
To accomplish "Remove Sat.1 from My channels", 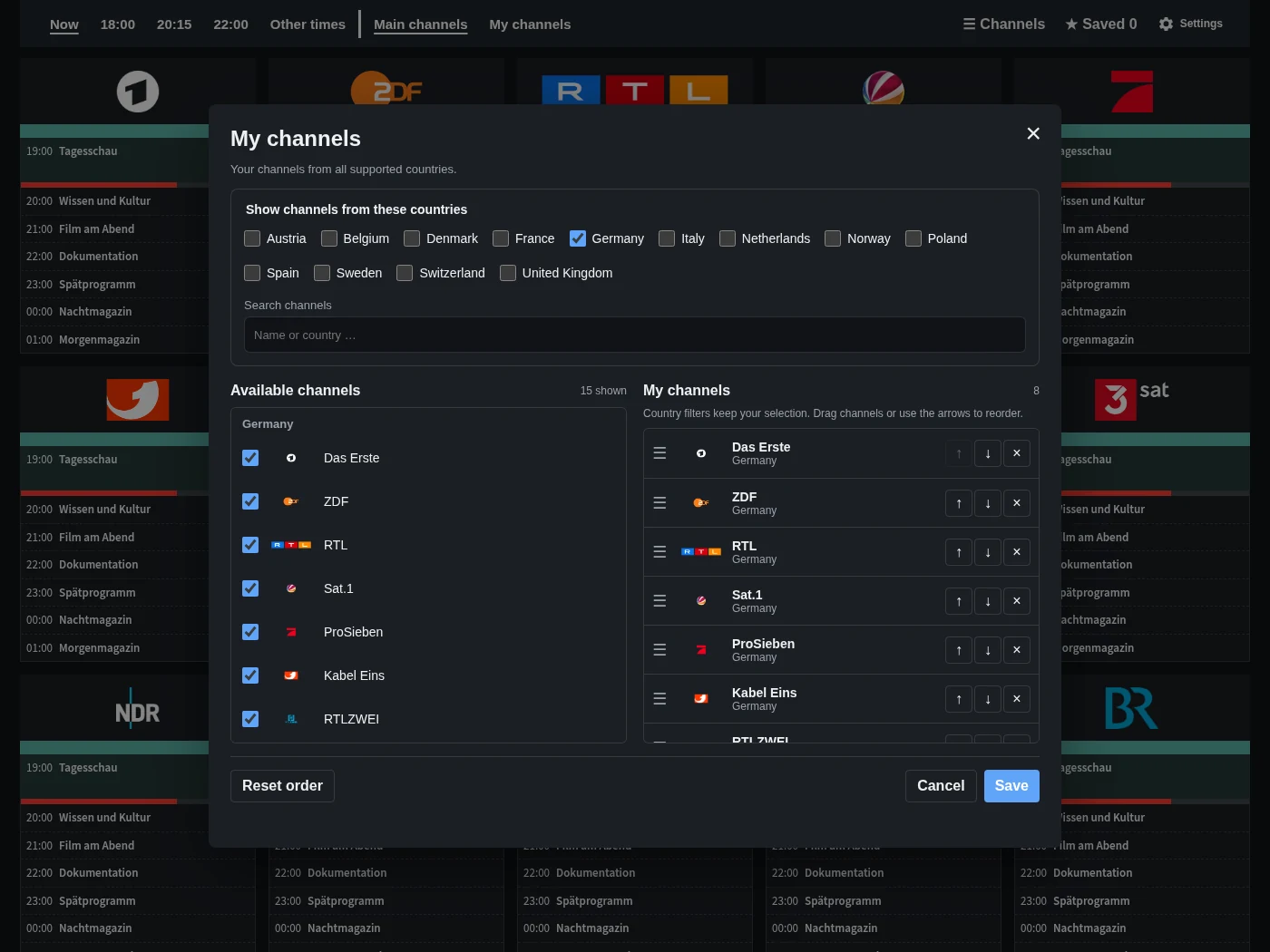I will point(1017,601).
